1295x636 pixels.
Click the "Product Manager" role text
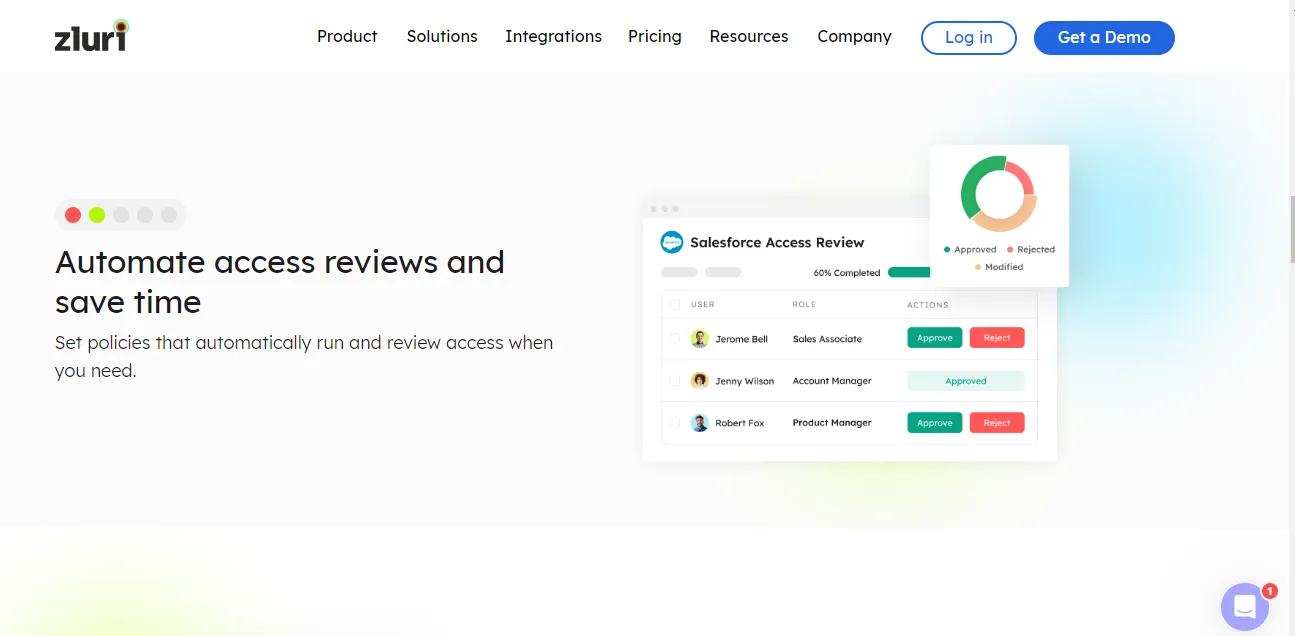[832, 423]
